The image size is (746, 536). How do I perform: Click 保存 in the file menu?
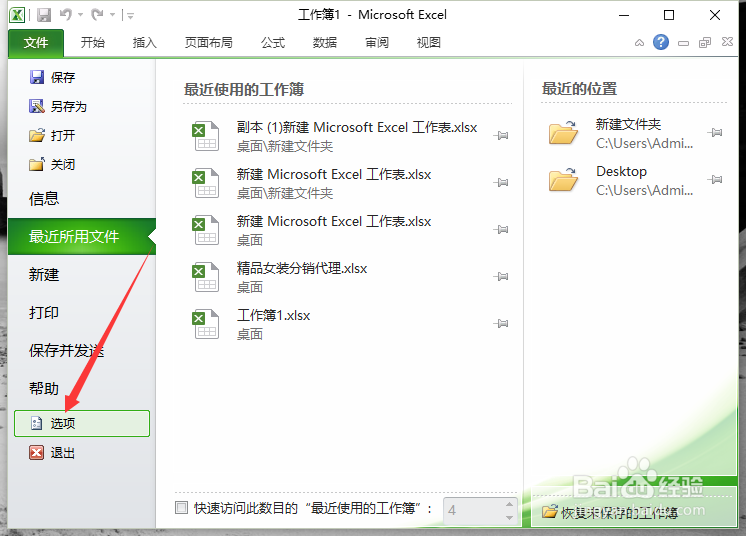(52, 77)
